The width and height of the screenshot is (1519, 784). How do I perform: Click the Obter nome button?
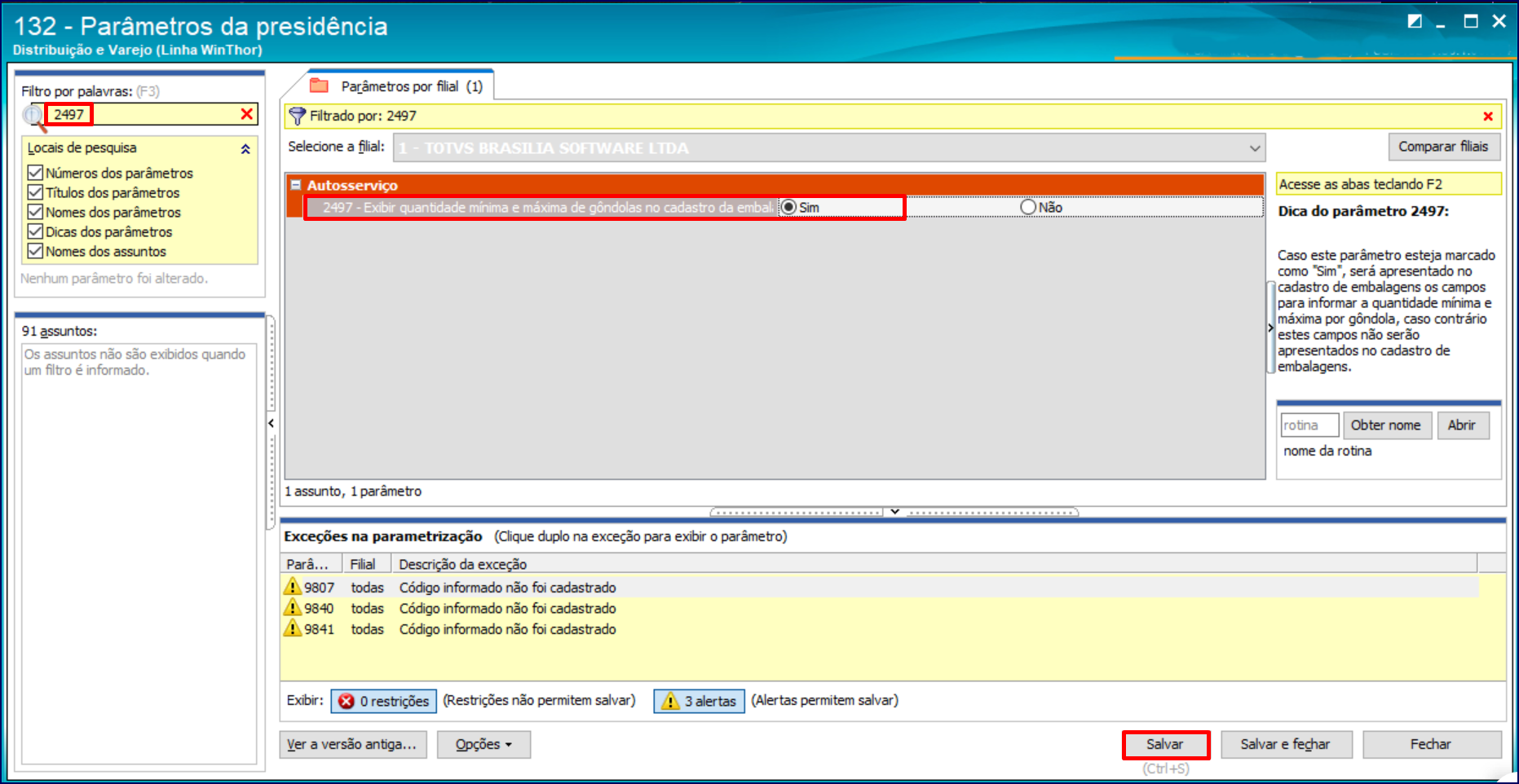pyautogui.click(x=1385, y=425)
